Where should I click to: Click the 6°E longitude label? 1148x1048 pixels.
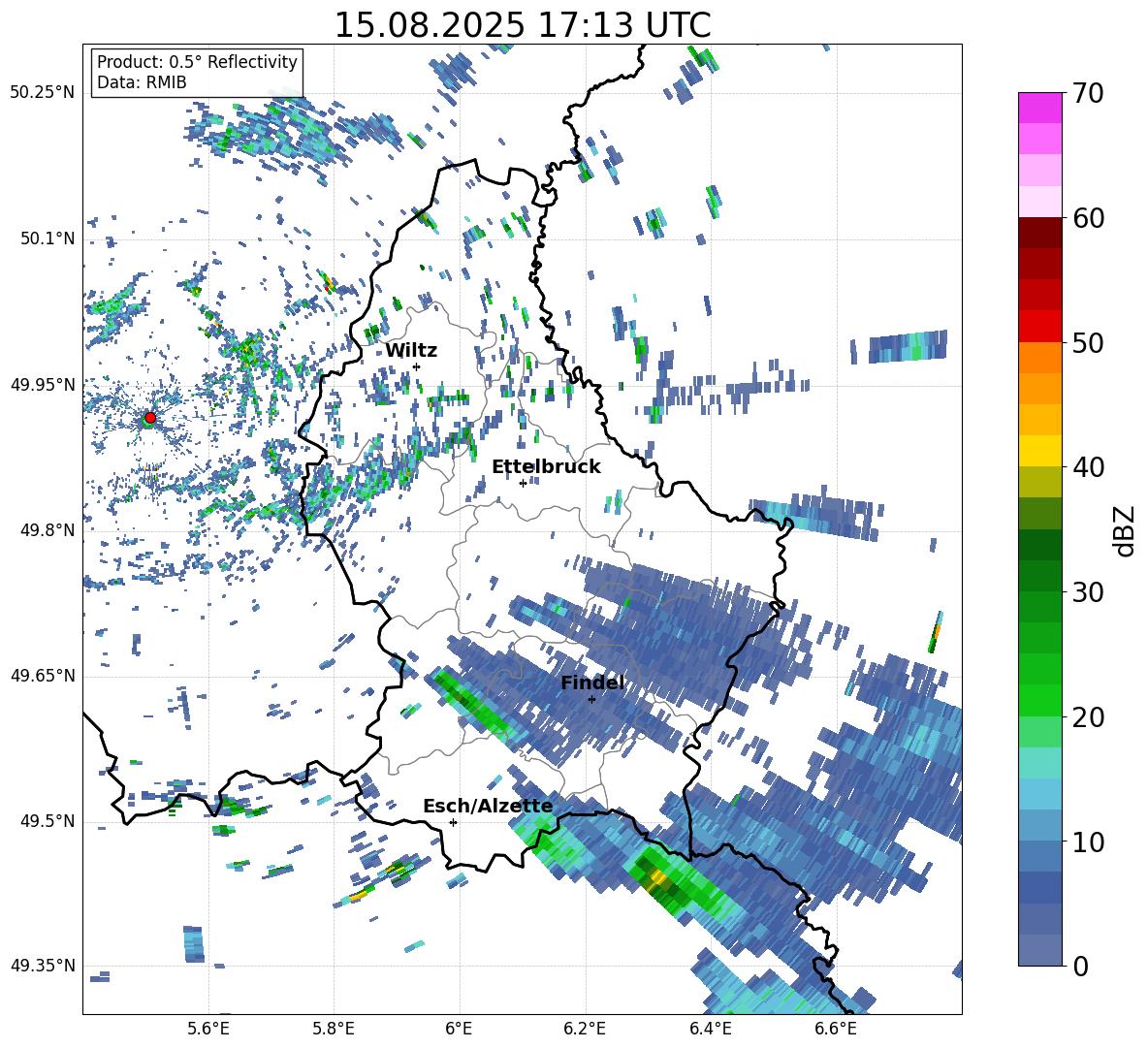click(x=459, y=1029)
